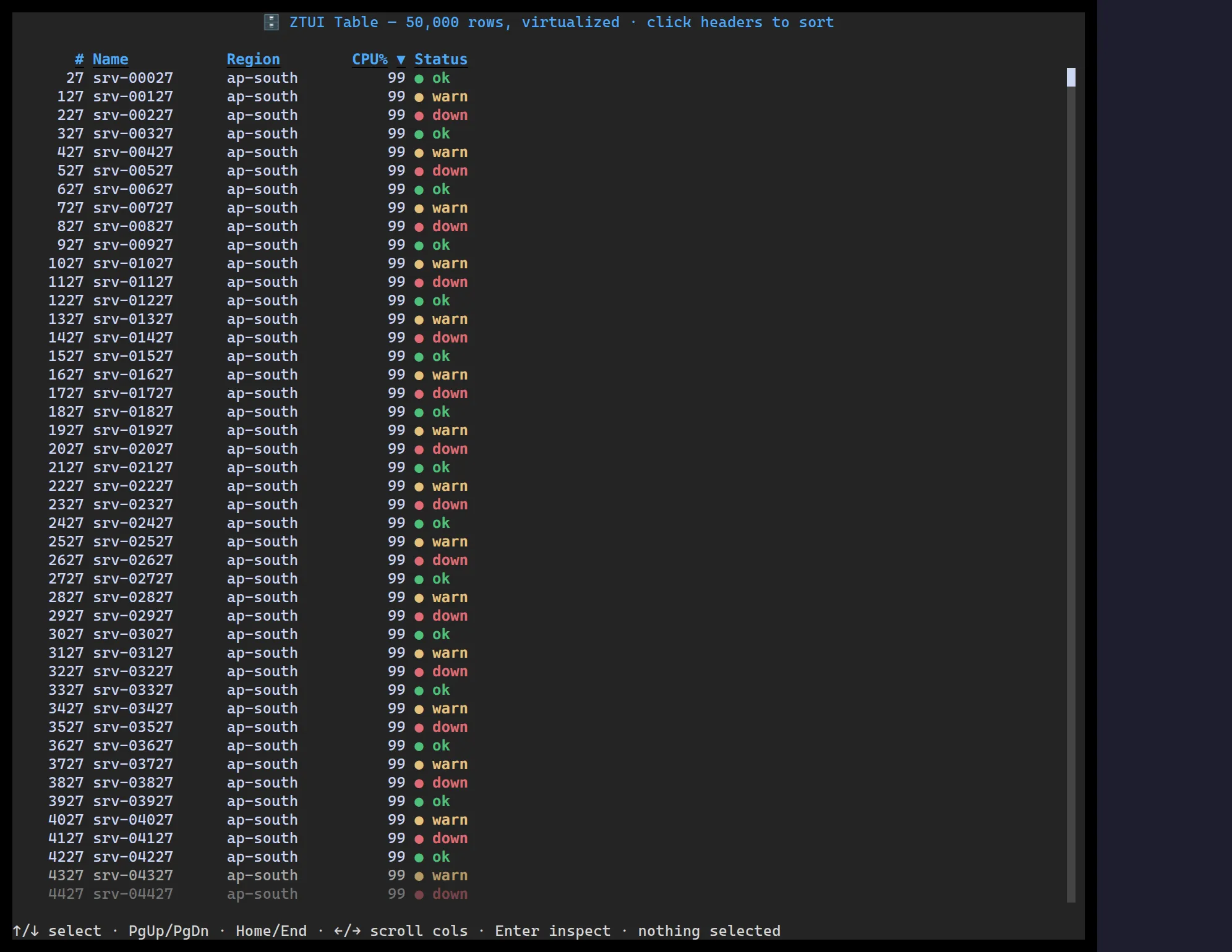Click warn status text of srv-02227
Image resolution: width=1232 pixels, height=952 pixels.
click(x=450, y=486)
